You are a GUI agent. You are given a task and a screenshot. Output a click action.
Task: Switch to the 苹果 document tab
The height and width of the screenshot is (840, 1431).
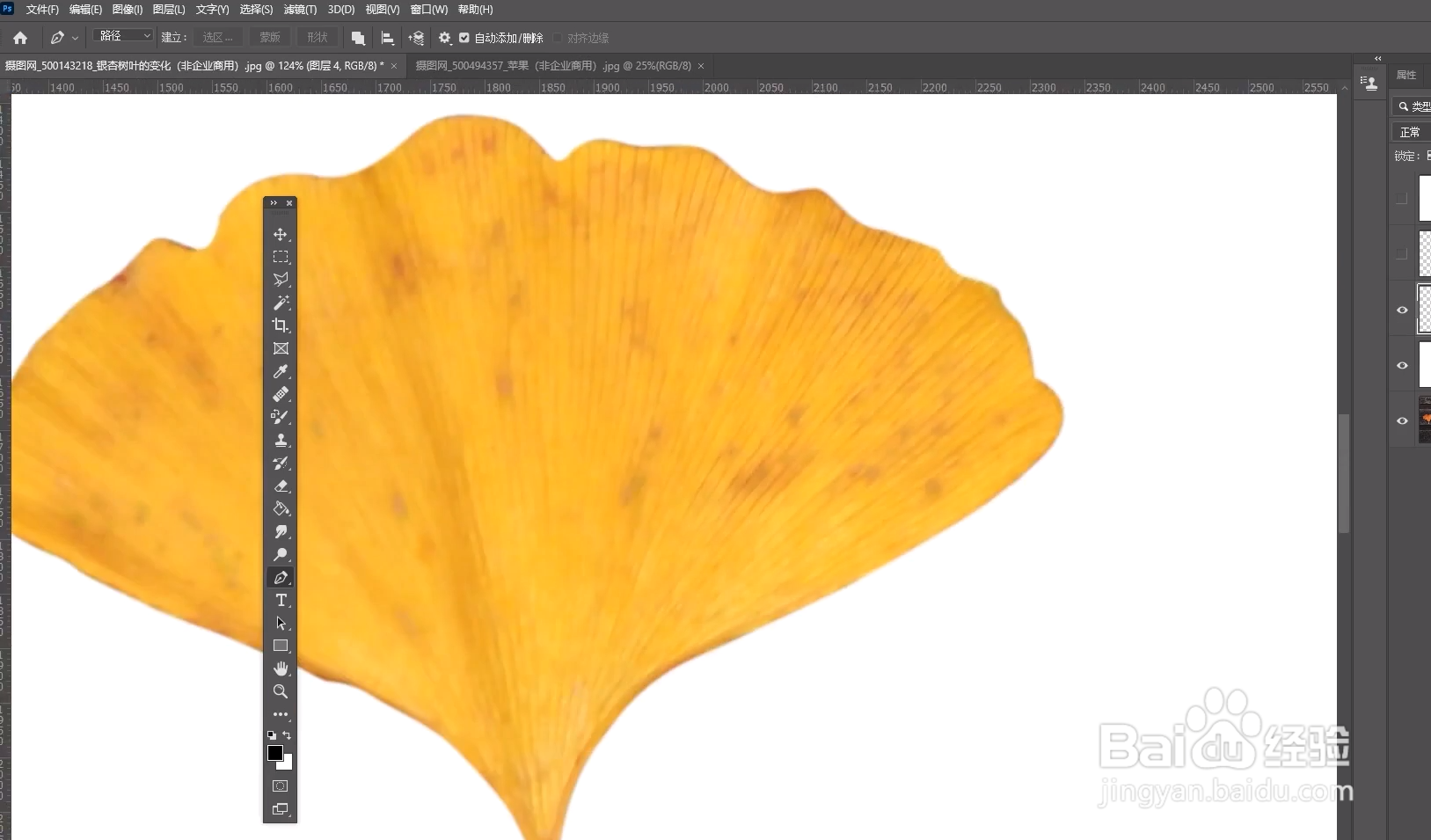pyautogui.click(x=553, y=66)
